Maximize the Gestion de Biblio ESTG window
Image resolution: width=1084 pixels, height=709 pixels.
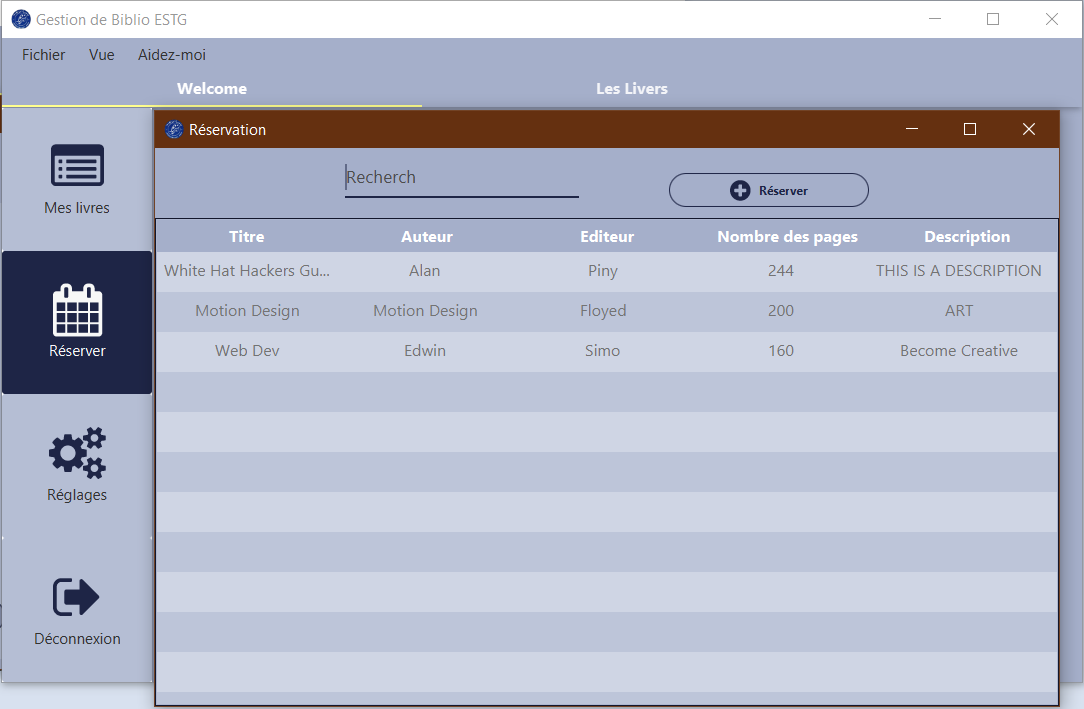[x=993, y=19]
